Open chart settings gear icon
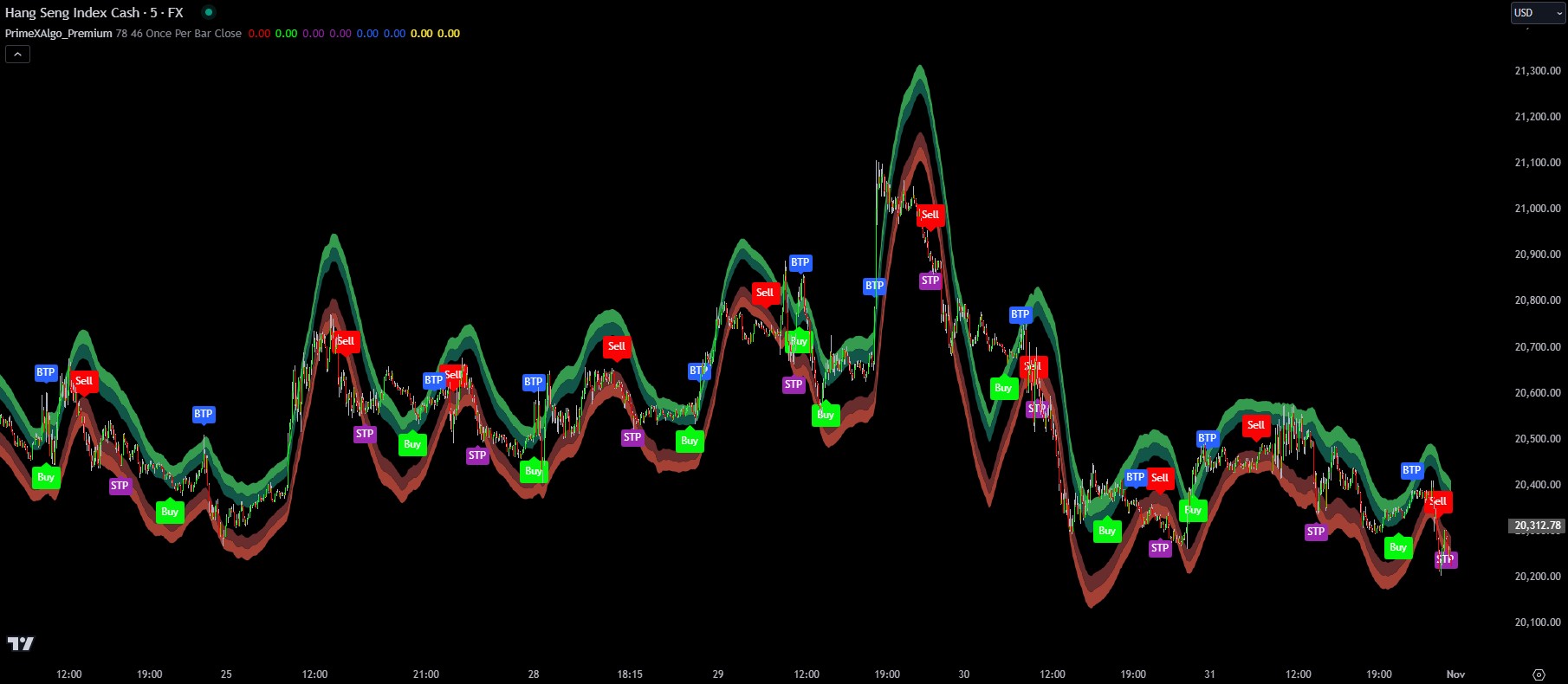The height and width of the screenshot is (684, 1568). tap(1539, 674)
